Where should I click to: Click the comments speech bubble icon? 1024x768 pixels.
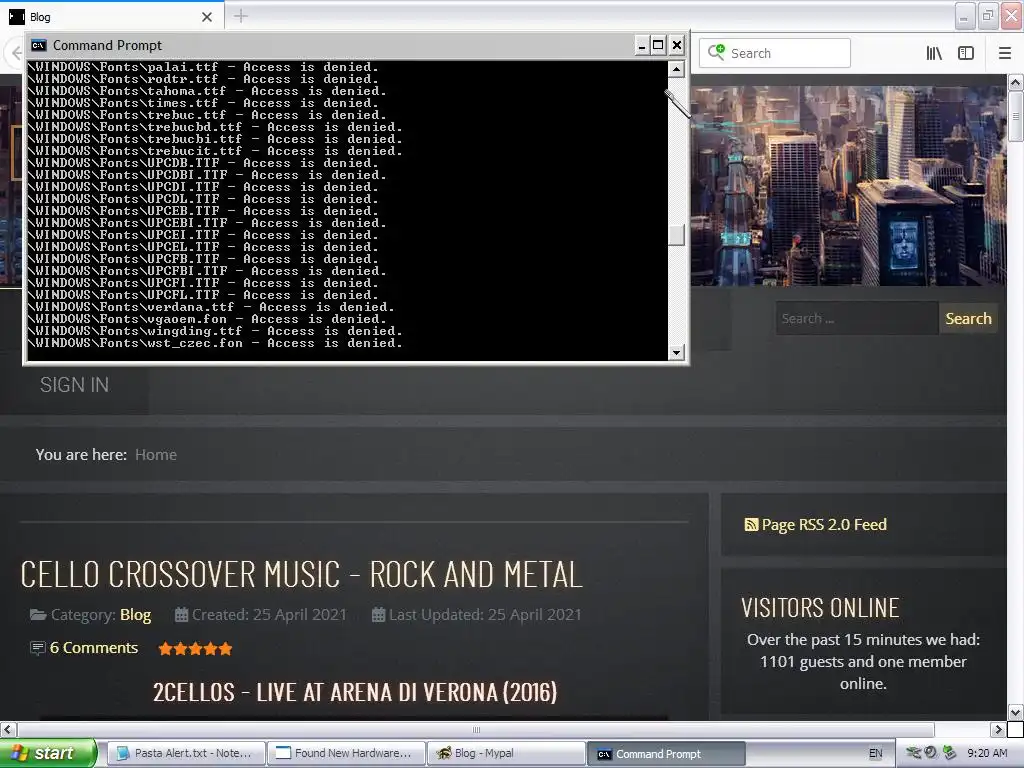pos(38,648)
